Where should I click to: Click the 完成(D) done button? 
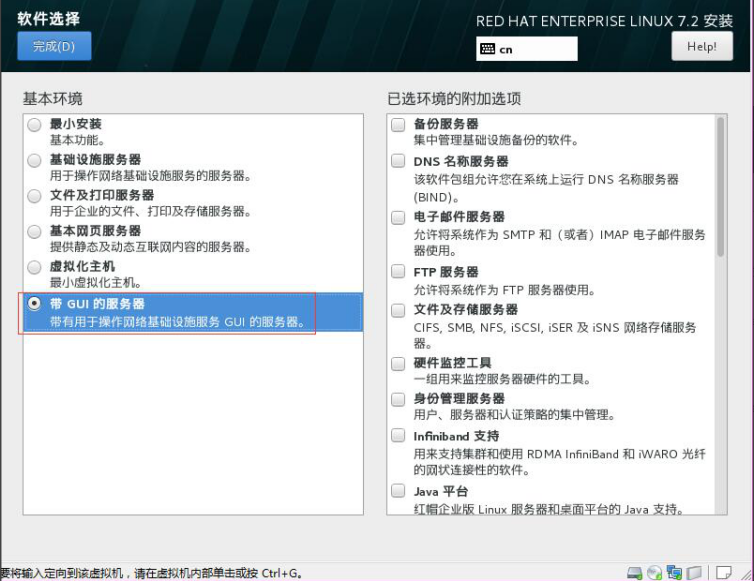(54, 46)
